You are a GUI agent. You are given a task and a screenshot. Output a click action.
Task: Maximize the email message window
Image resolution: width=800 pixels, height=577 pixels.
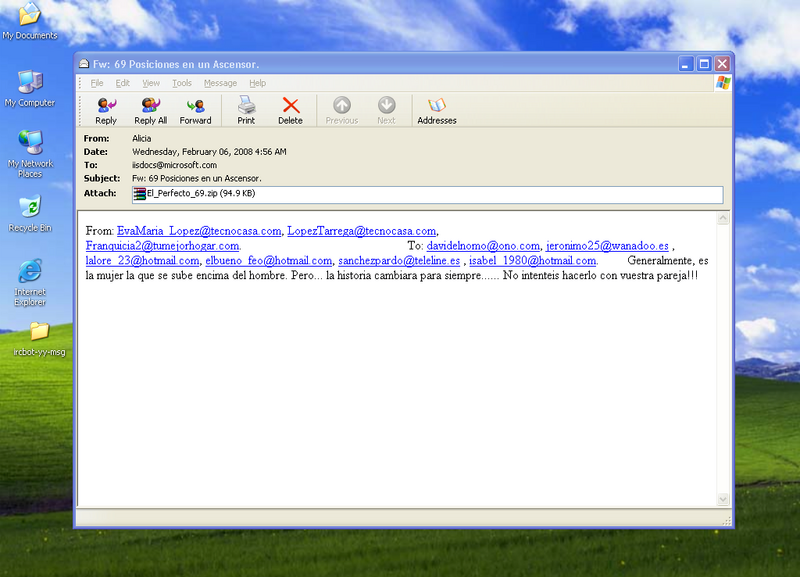pos(704,64)
